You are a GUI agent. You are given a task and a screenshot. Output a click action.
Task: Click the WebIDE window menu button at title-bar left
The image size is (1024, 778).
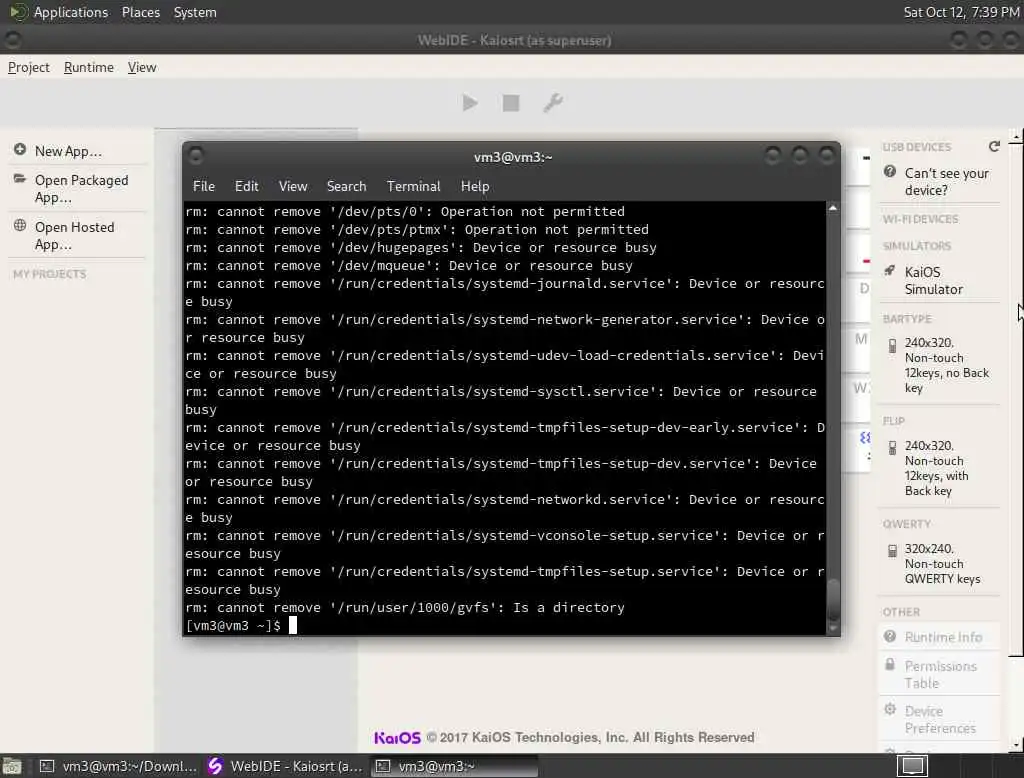(12, 40)
